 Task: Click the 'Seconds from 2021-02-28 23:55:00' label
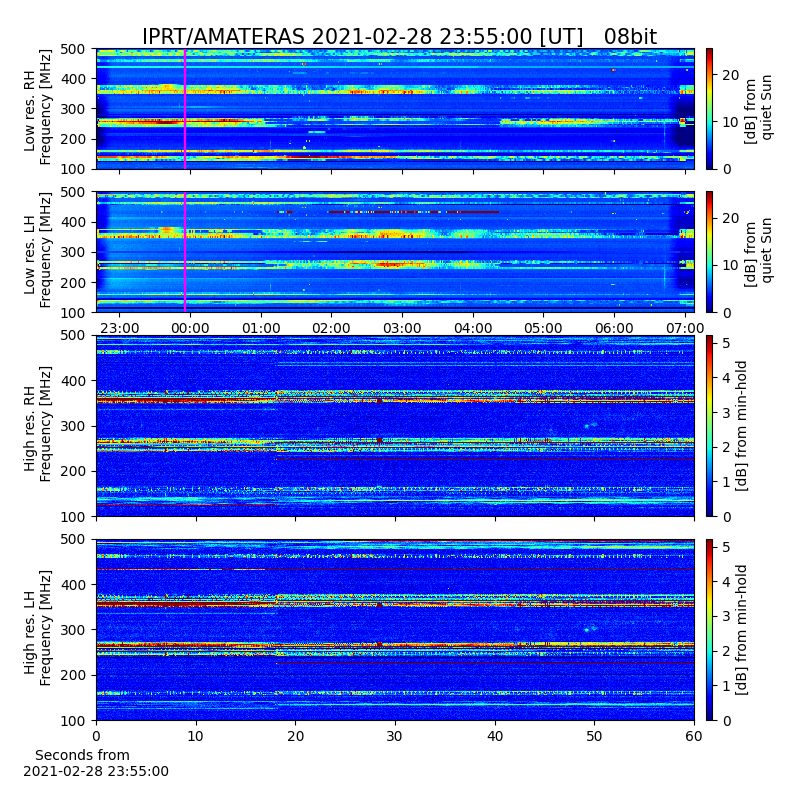pos(95,763)
